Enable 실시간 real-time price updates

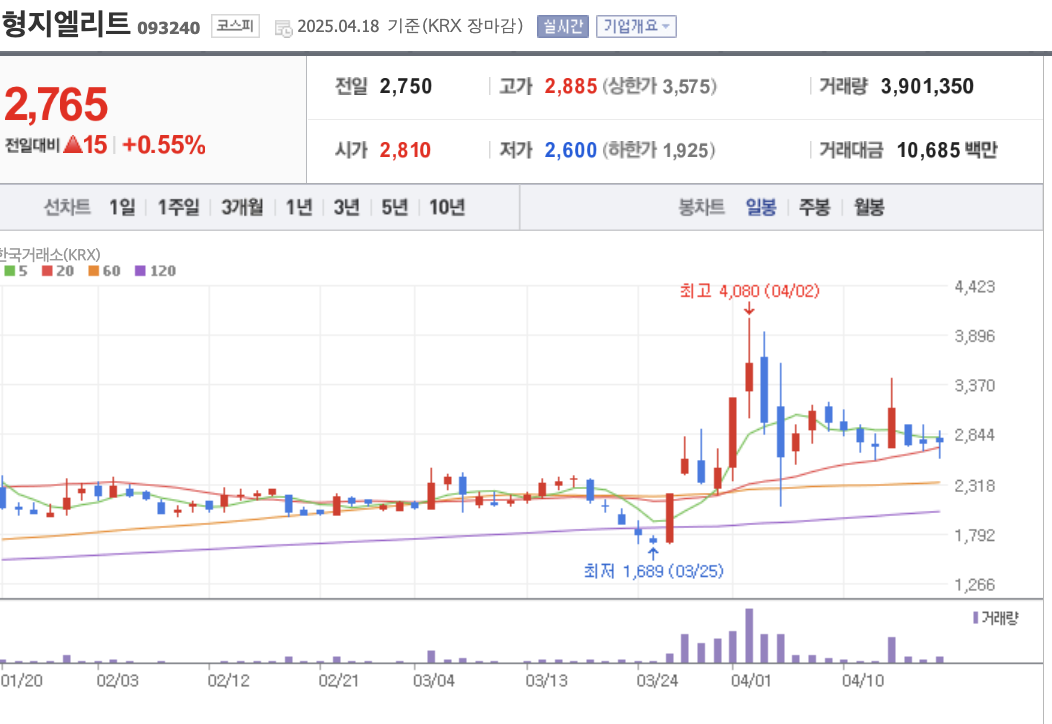click(x=561, y=26)
